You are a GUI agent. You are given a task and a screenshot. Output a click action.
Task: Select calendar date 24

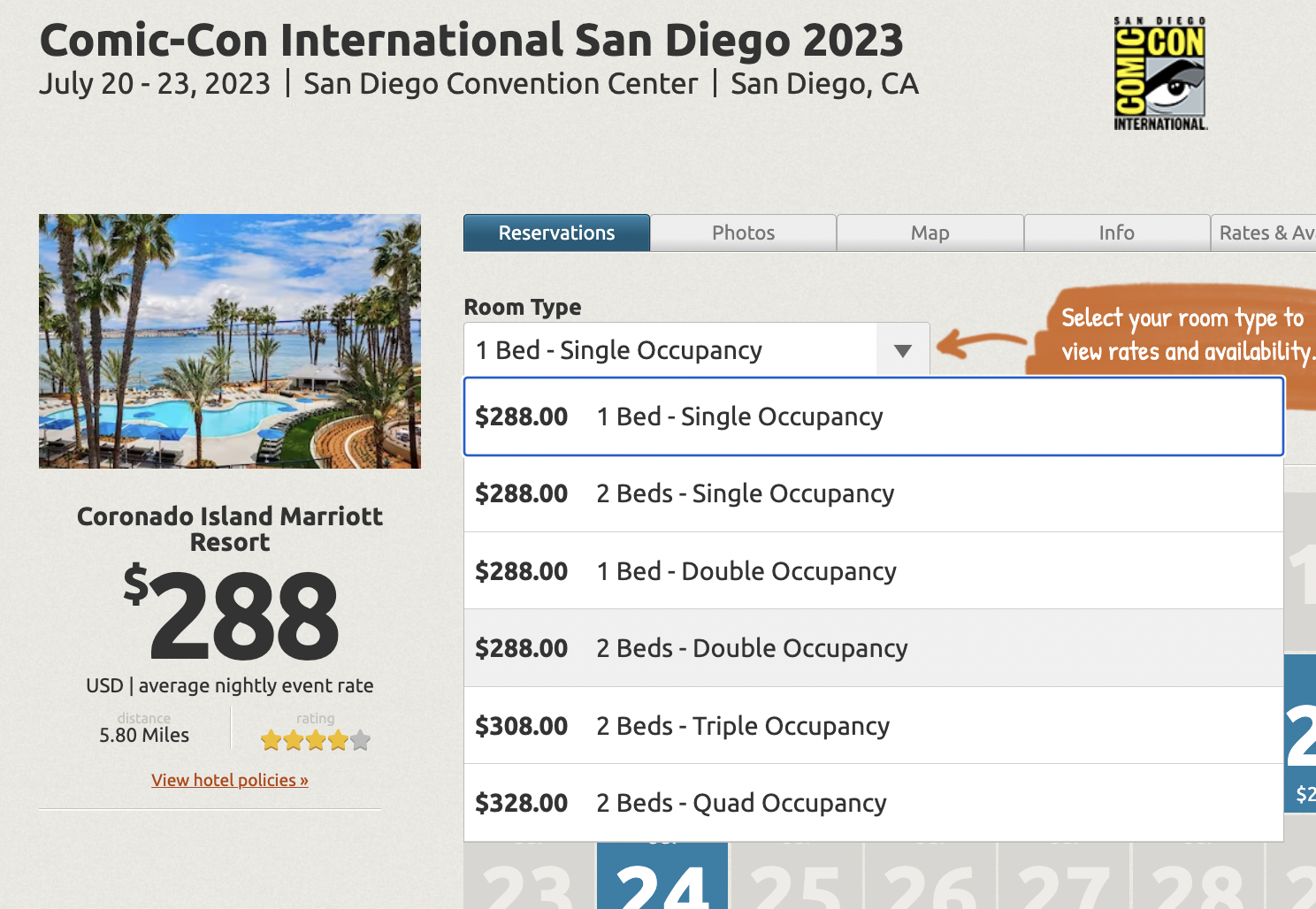[x=662, y=875]
